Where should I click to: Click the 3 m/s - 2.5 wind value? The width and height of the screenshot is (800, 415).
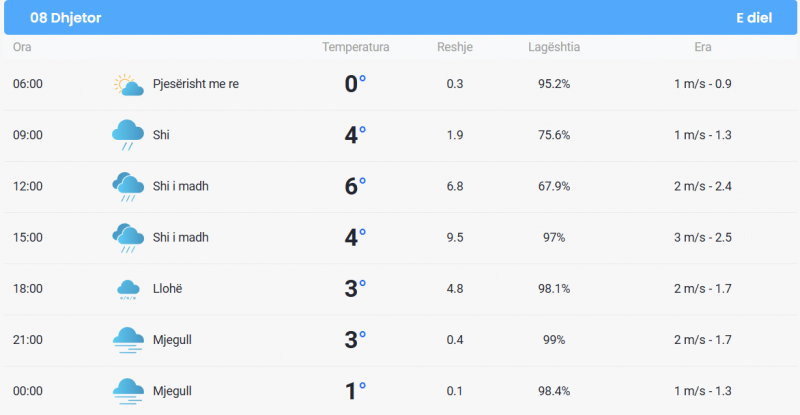[x=703, y=237]
